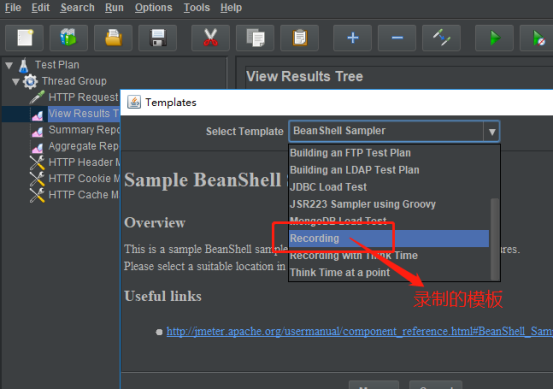554x389 pixels.
Task: Save the test plan with floppy icon
Action: pyautogui.click(x=158, y=38)
